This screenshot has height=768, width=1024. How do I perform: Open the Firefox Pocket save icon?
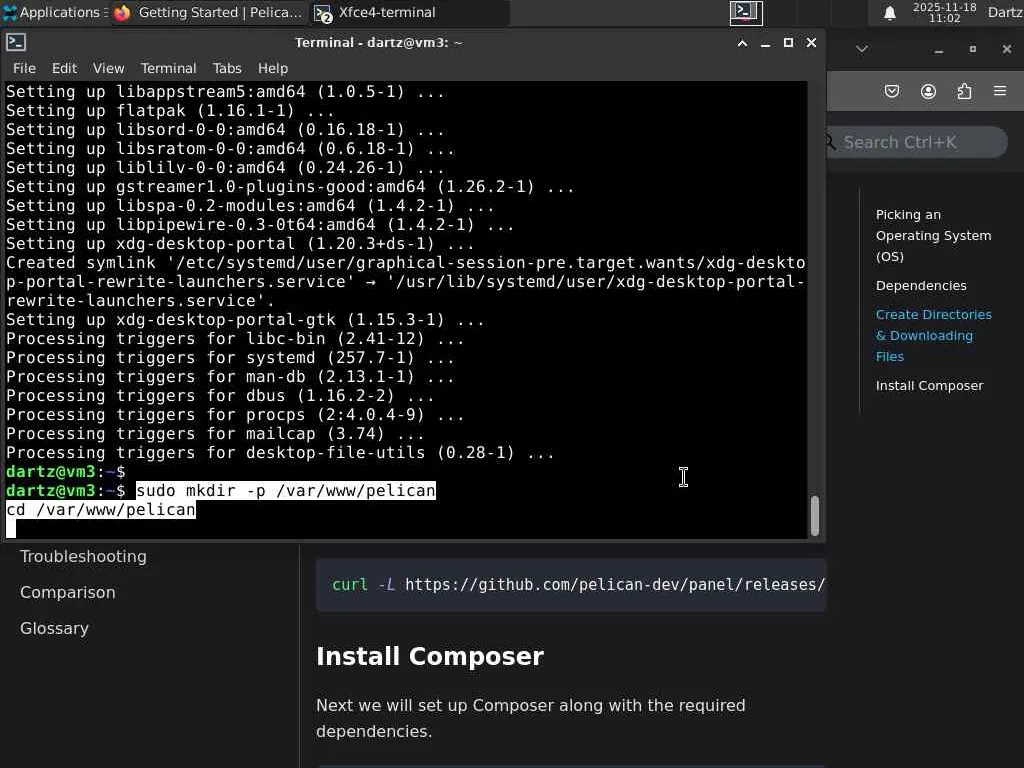(x=891, y=91)
